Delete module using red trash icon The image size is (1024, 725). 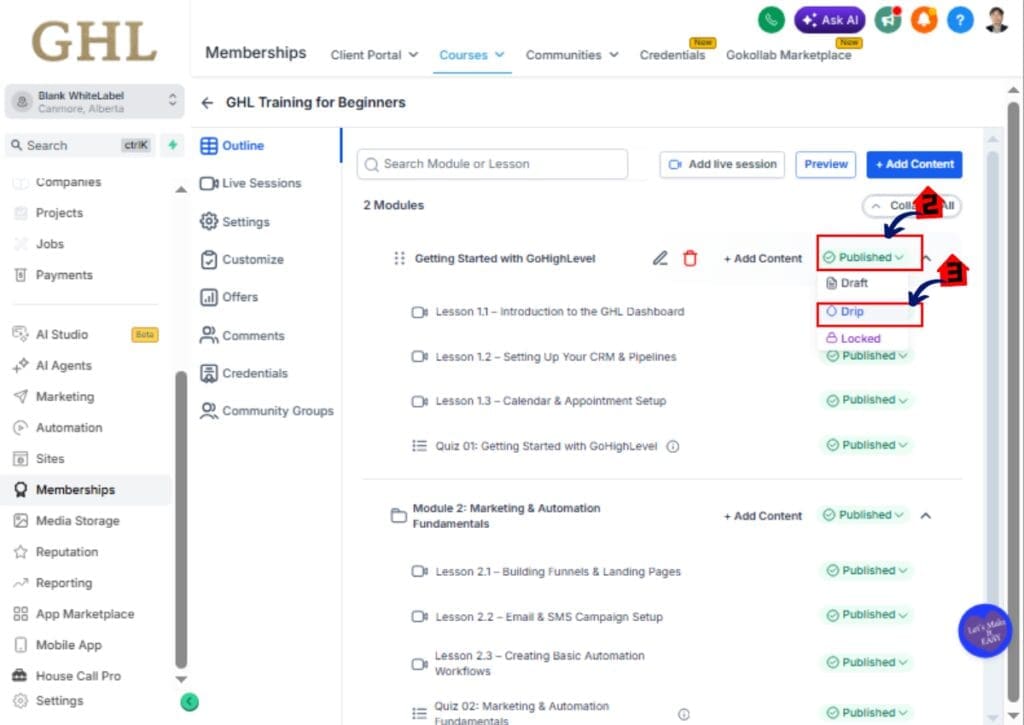pyautogui.click(x=690, y=259)
